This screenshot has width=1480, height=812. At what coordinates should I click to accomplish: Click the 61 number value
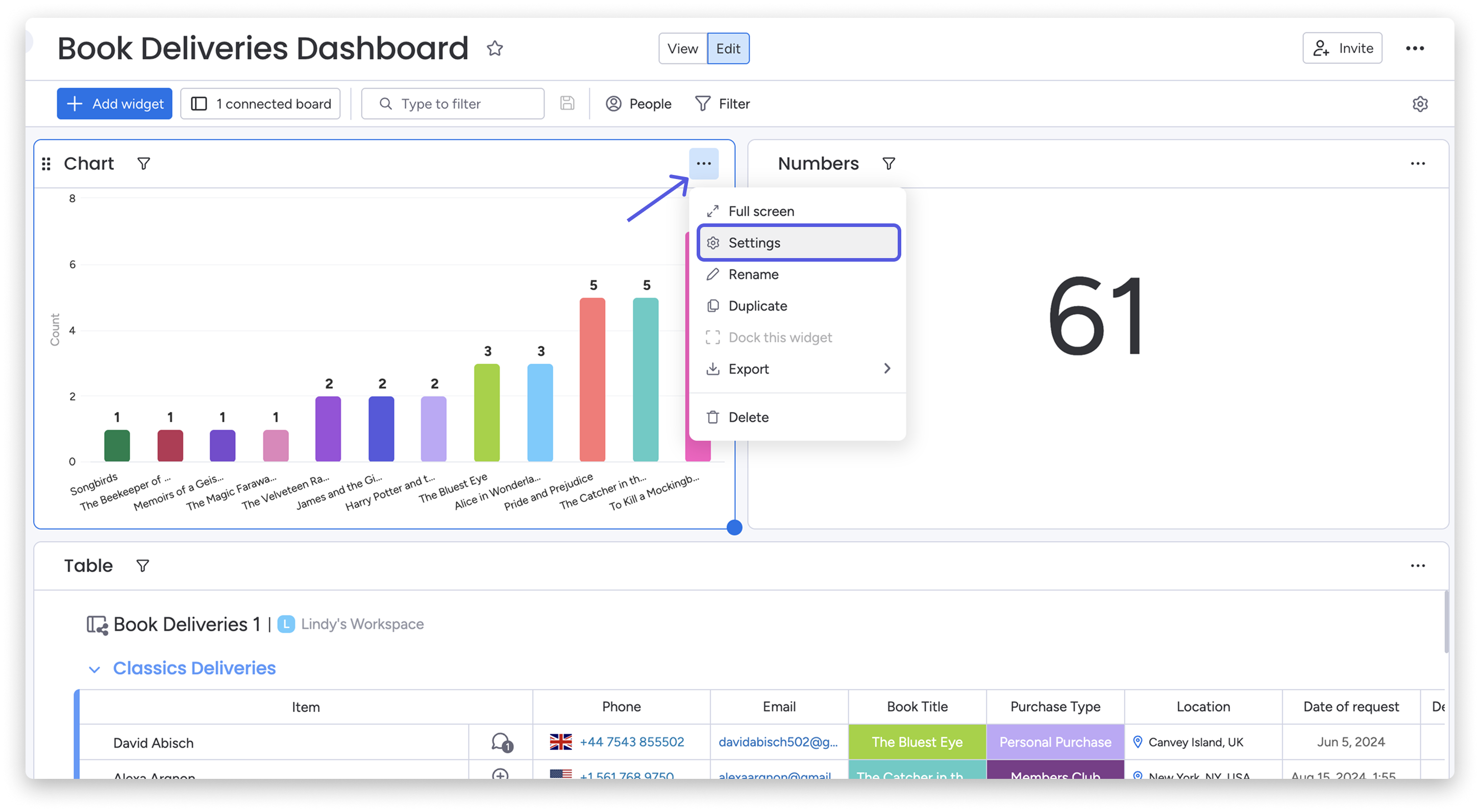coord(1097,315)
